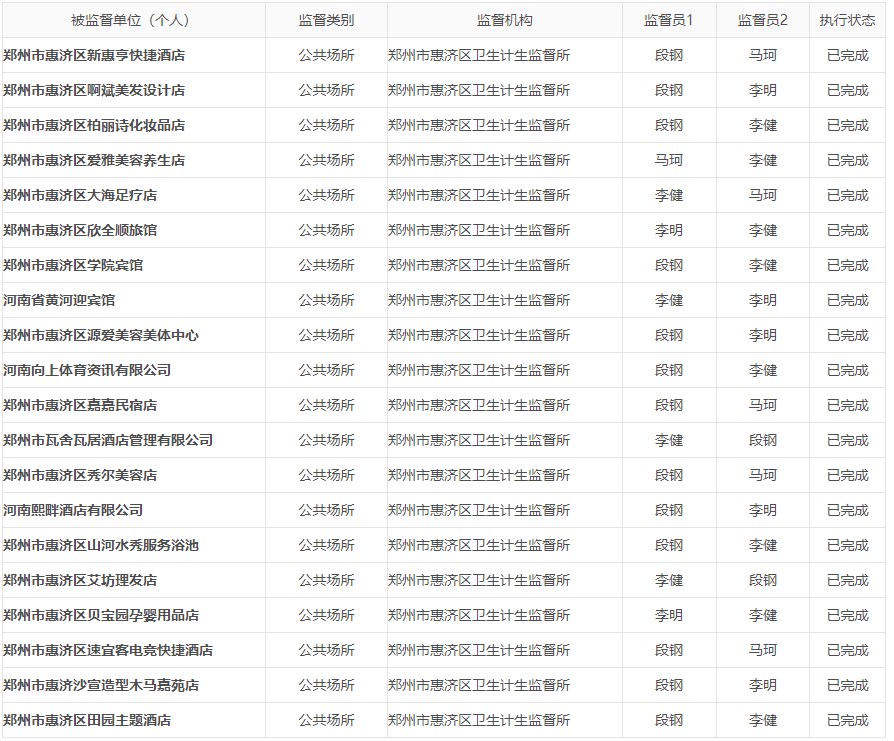Select 郑州市惠济区大海足疗店 row name

pyautogui.click(x=80, y=195)
